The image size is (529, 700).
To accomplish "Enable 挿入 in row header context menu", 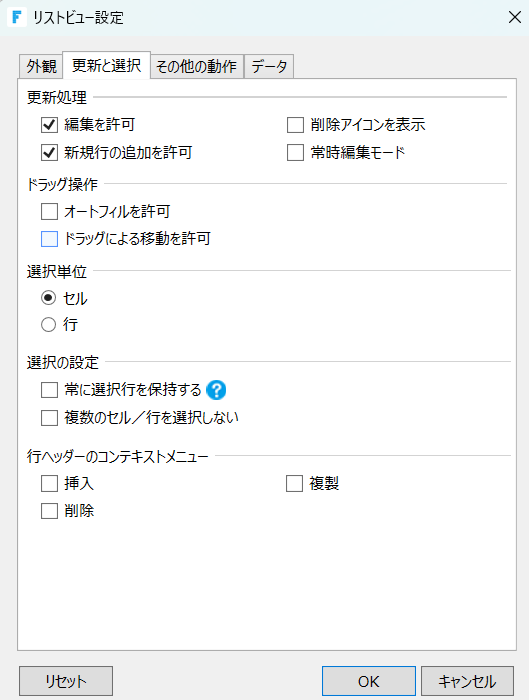I will pos(50,483).
